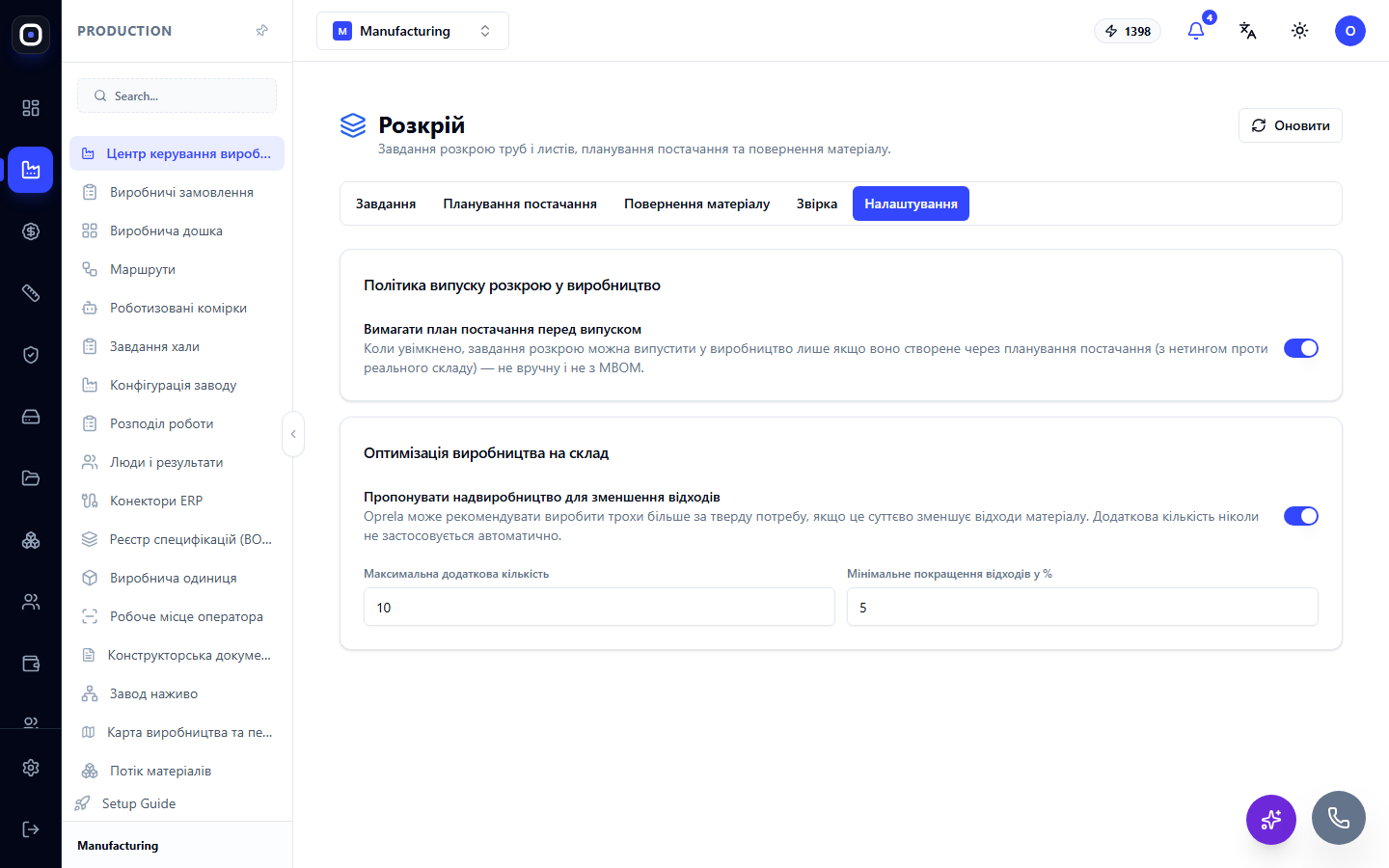Viewport: 1389px width, 868px height.
Task: Open the wallet icon in left rail
Action: point(31,664)
